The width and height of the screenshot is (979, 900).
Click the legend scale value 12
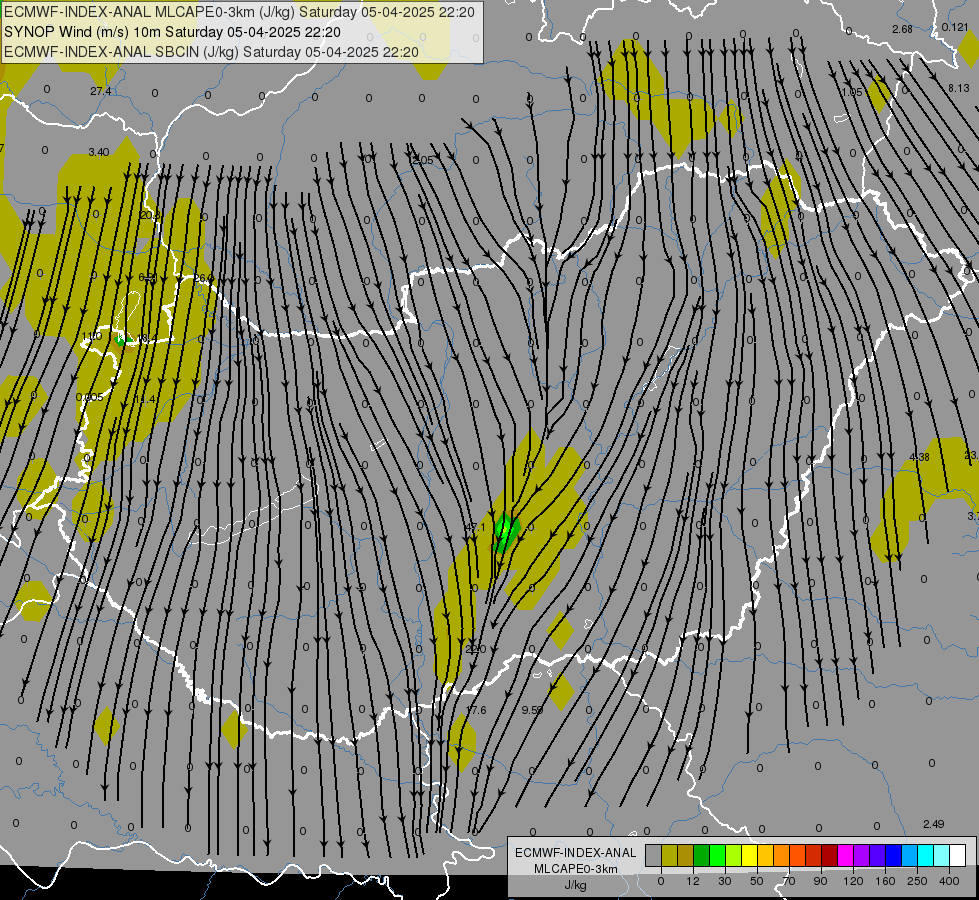[693, 881]
